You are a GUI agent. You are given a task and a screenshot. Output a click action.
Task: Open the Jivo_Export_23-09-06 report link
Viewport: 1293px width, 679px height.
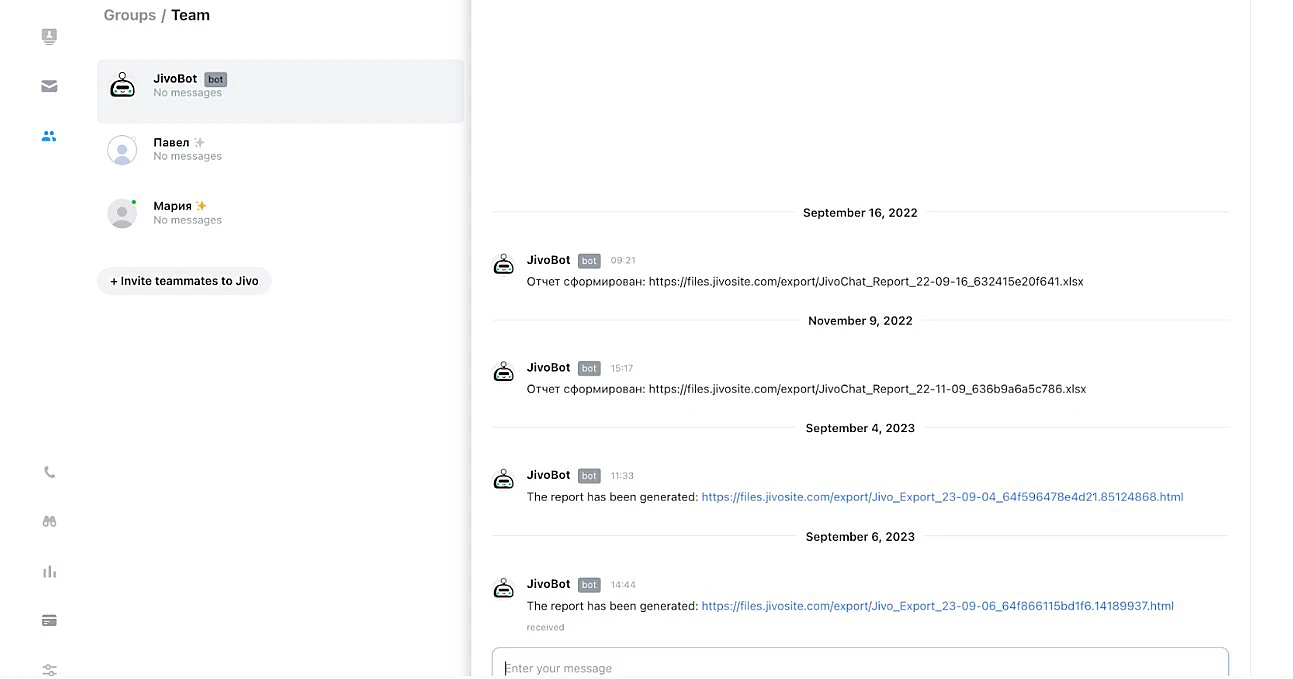pos(937,606)
